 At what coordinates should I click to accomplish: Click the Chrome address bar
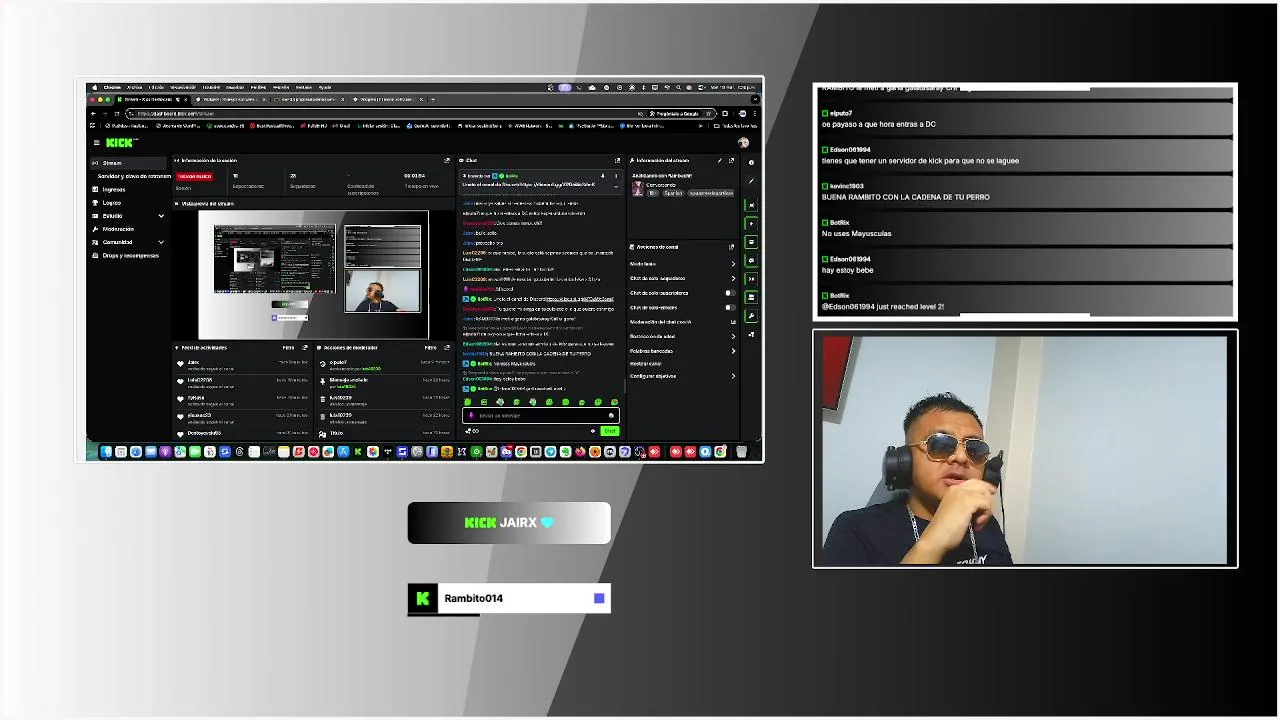tap(420, 114)
